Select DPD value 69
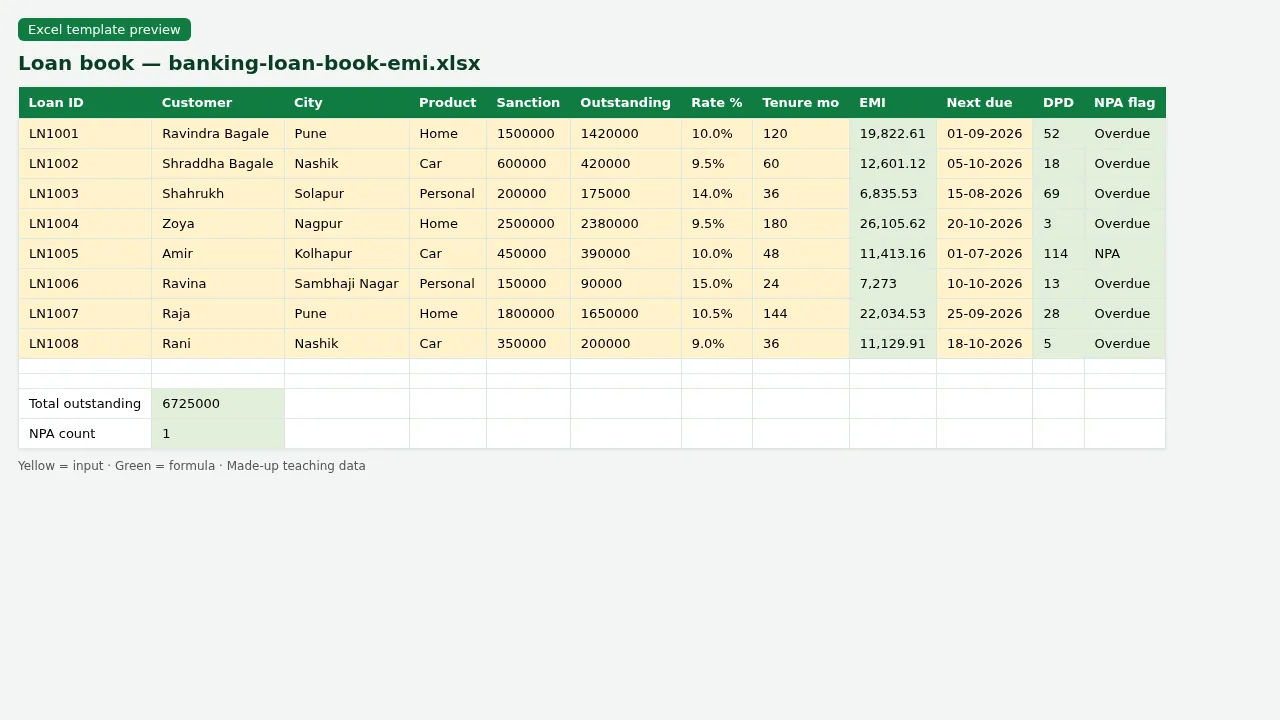This screenshot has width=1280, height=720. [x=1059, y=194]
